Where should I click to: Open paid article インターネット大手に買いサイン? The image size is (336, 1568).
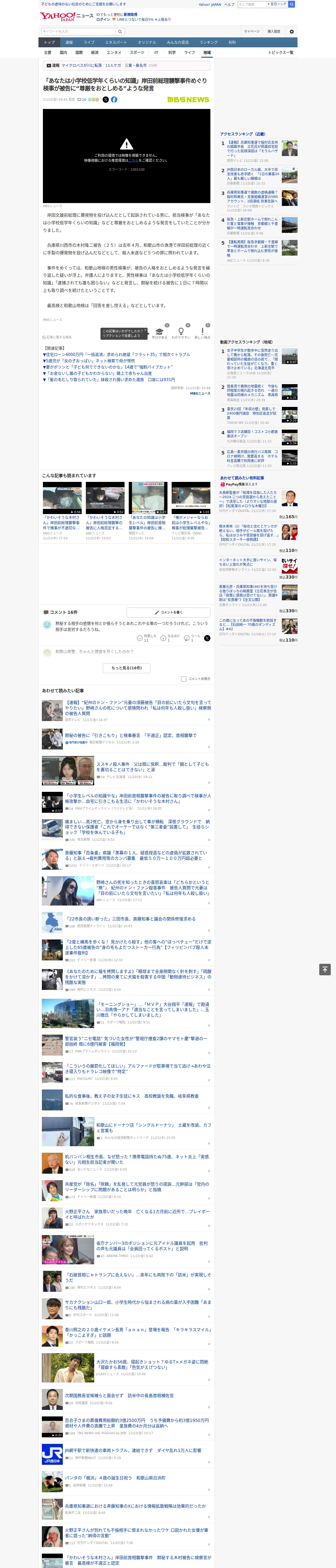248,562
